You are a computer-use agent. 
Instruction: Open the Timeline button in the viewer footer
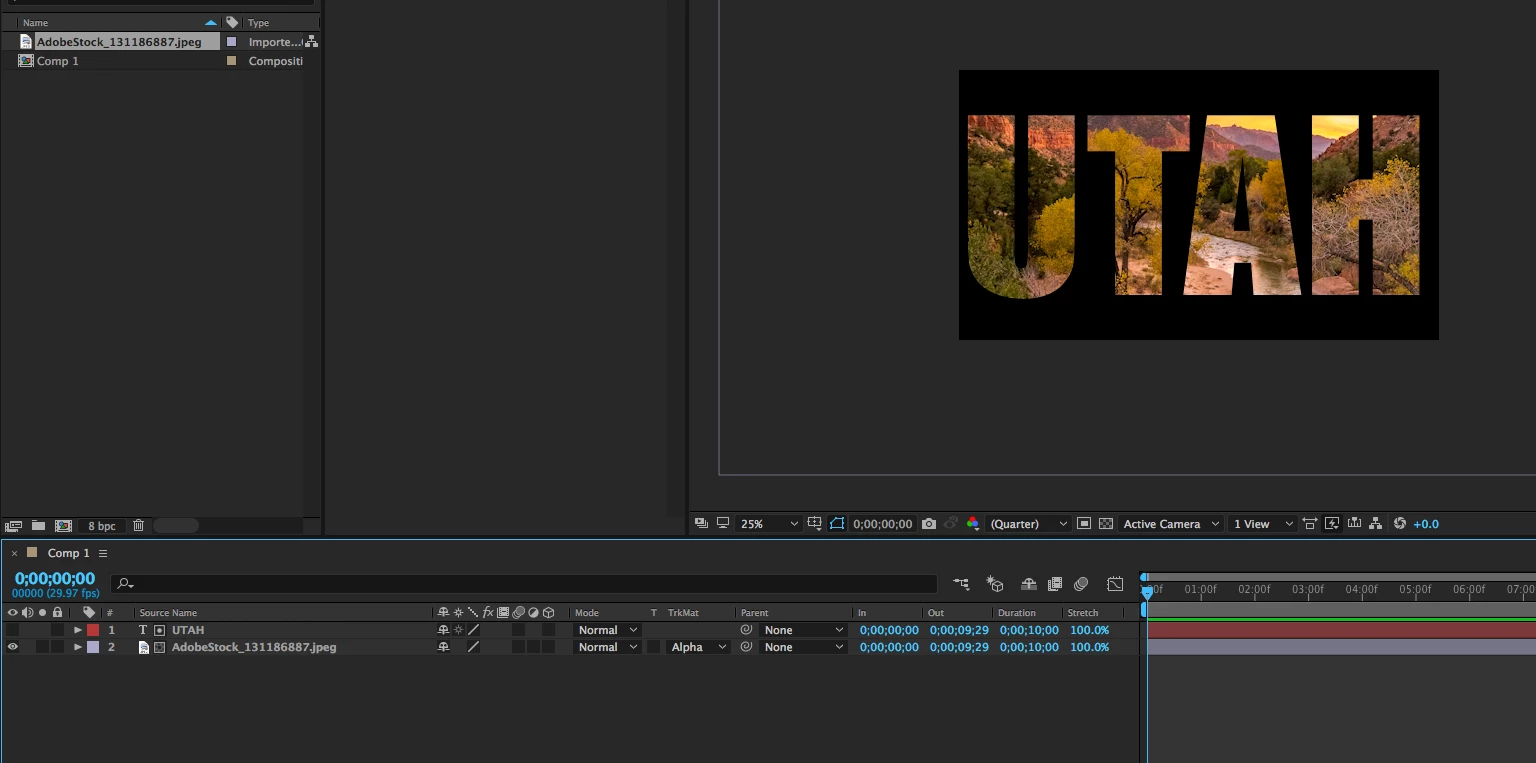click(1354, 523)
